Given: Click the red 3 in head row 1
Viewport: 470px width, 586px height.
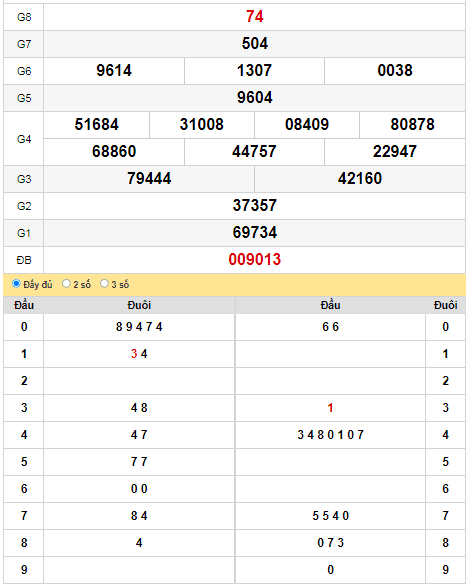Looking at the screenshot, I should (x=134, y=354).
